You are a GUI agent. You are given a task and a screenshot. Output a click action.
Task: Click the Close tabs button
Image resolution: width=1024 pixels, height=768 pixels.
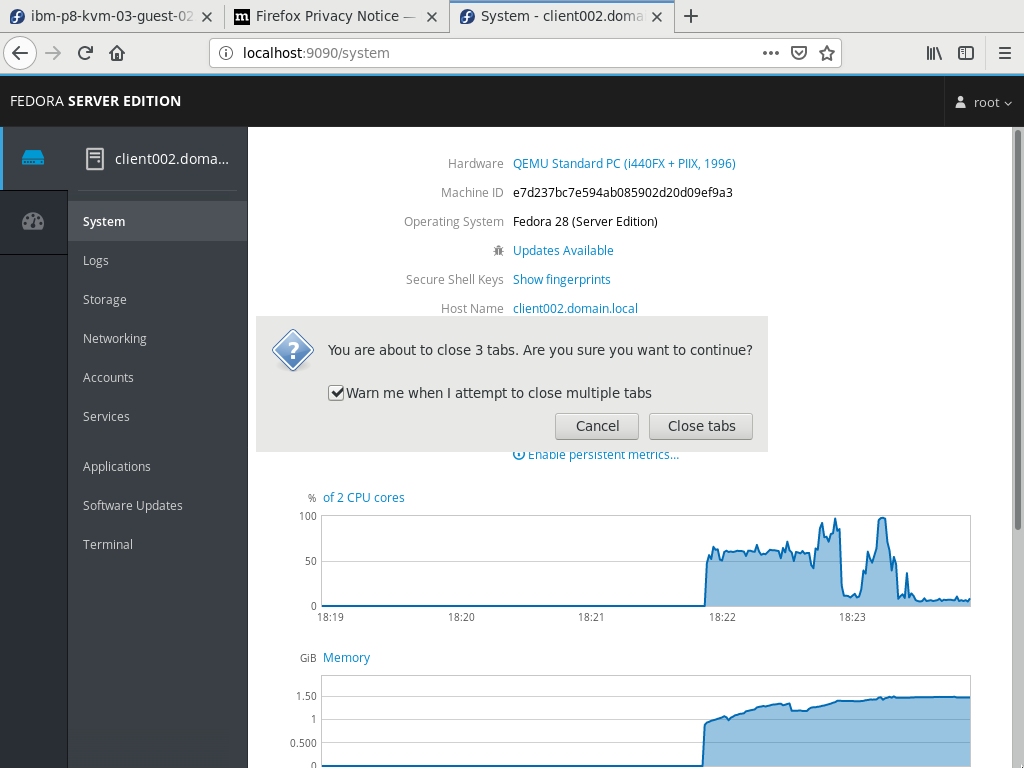pos(701,426)
